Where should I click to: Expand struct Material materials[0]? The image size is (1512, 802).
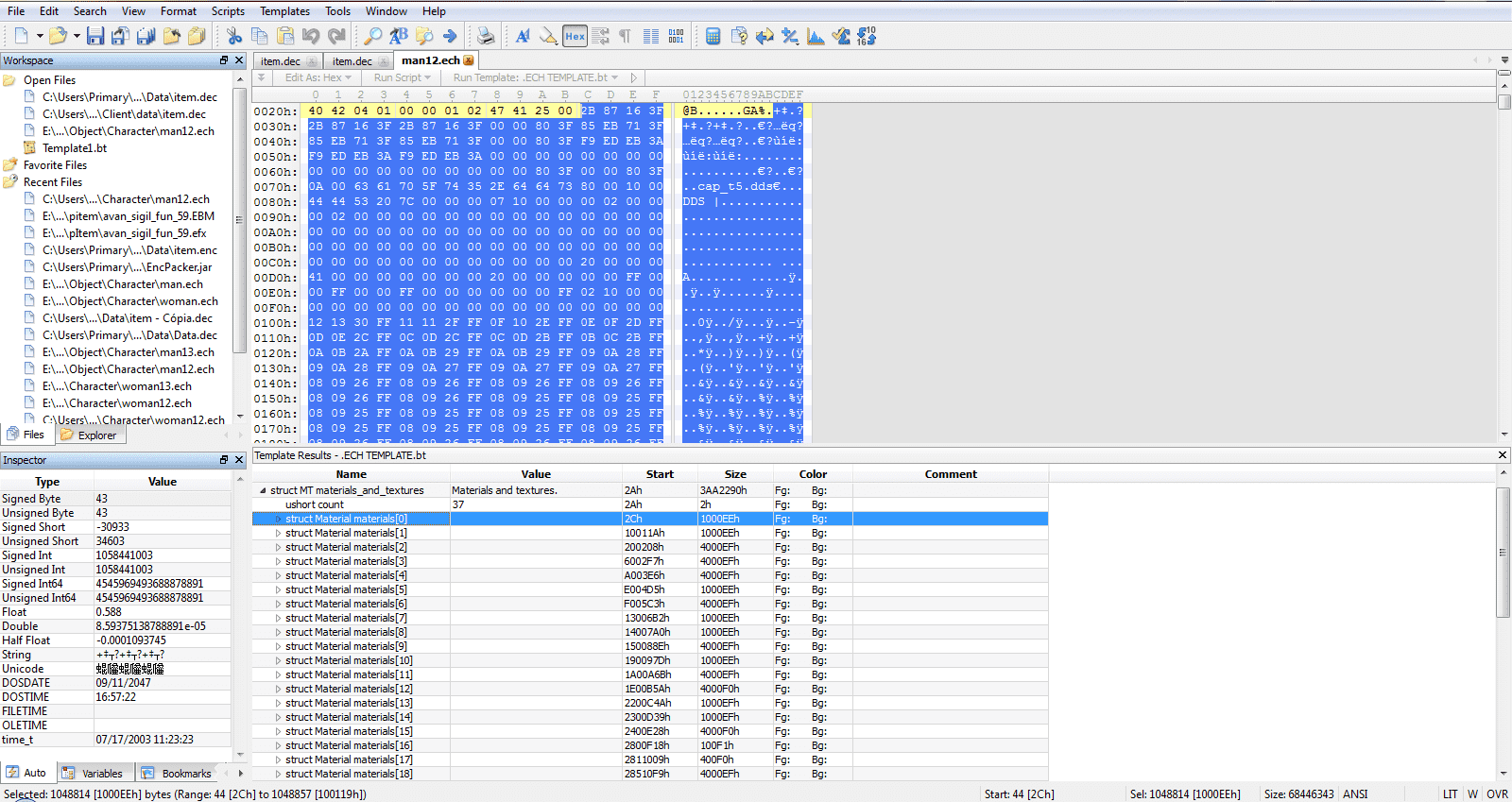pos(278,519)
